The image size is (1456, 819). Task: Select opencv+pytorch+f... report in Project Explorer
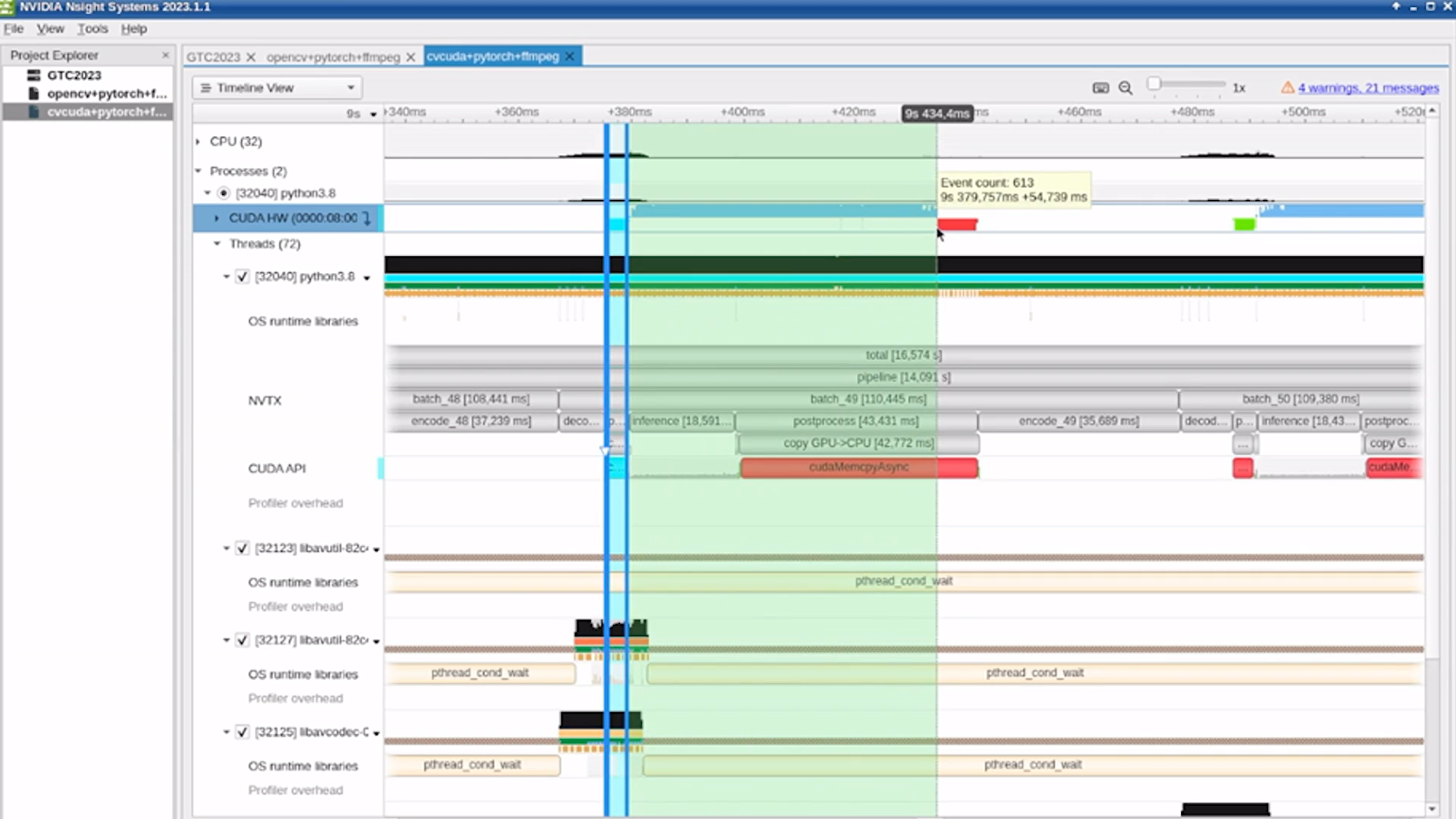(106, 93)
